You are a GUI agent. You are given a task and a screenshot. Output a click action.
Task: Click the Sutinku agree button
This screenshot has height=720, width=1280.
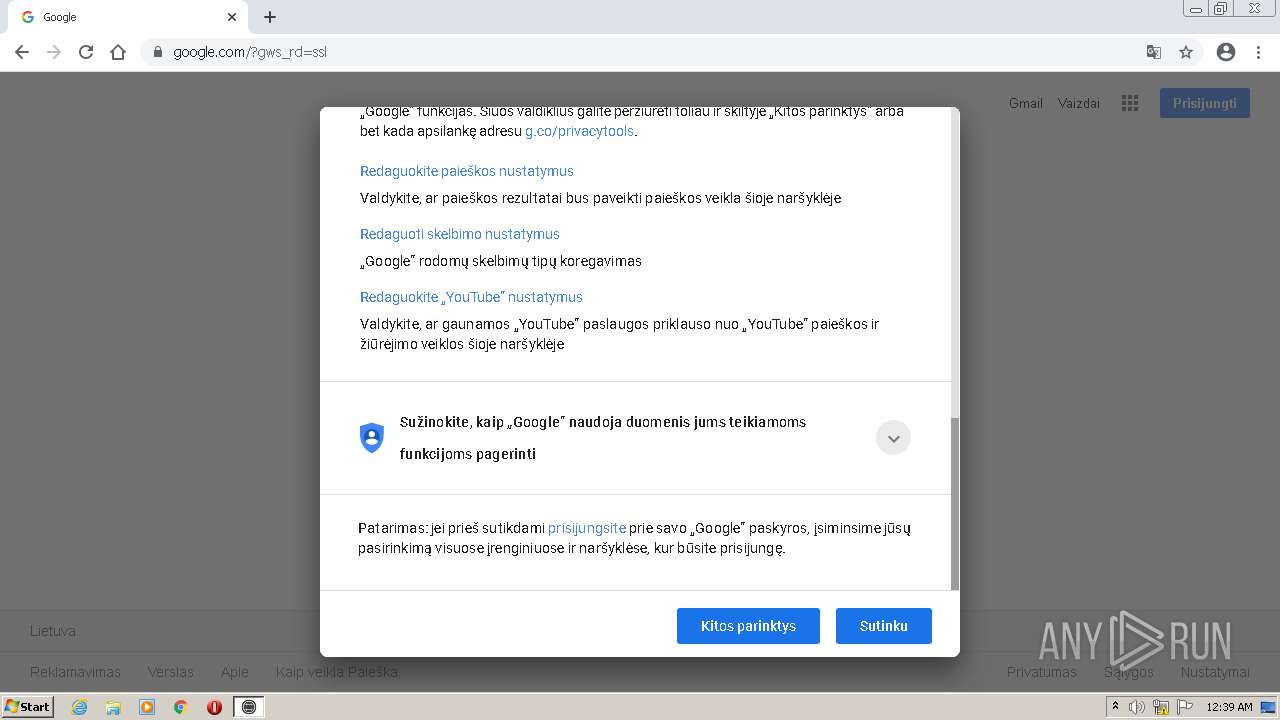point(884,626)
